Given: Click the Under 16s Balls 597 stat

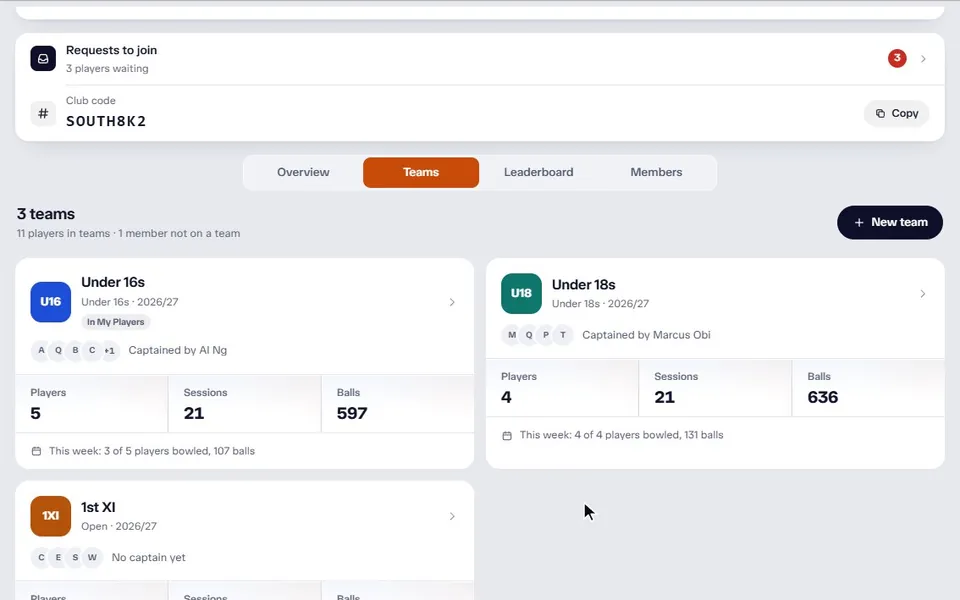Looking at the screenshot, I should (397, 404).
